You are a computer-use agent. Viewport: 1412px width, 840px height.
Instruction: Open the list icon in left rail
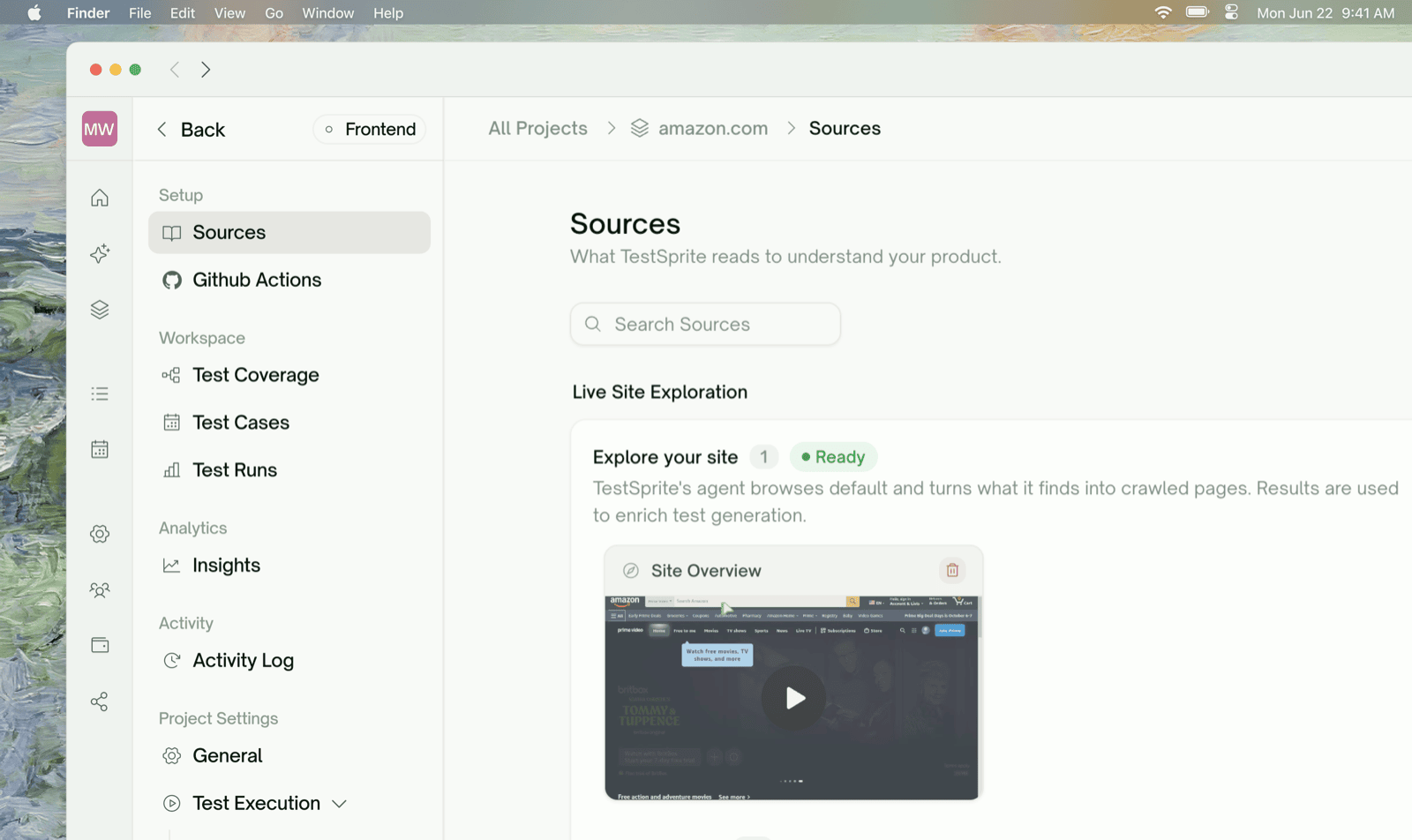(x=100, y=394)
